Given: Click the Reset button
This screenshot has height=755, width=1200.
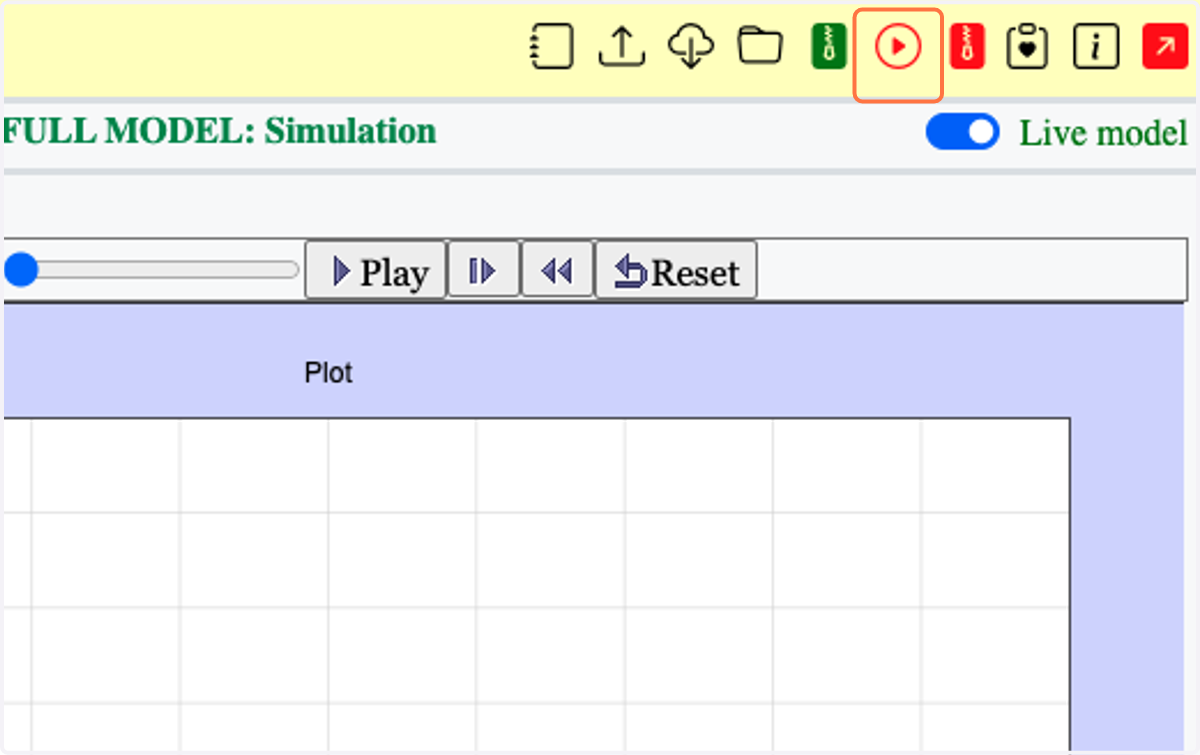Looking at the screenshot, I should pos(676,270).
